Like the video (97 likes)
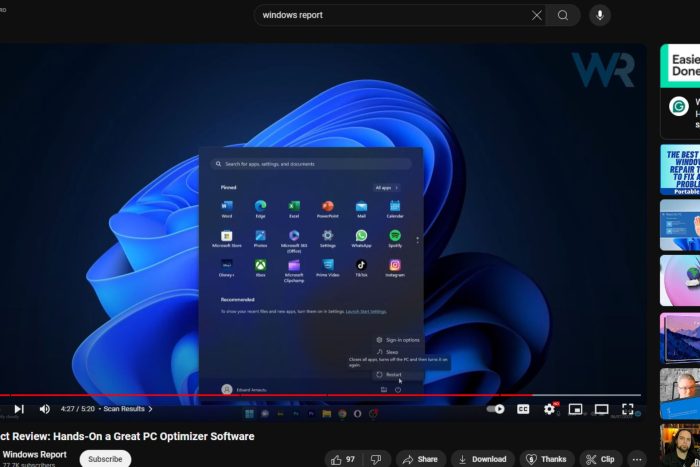Image resolution: width=700 pixels, height=467 pixels. pyautogui.click(x=342, y=459)
